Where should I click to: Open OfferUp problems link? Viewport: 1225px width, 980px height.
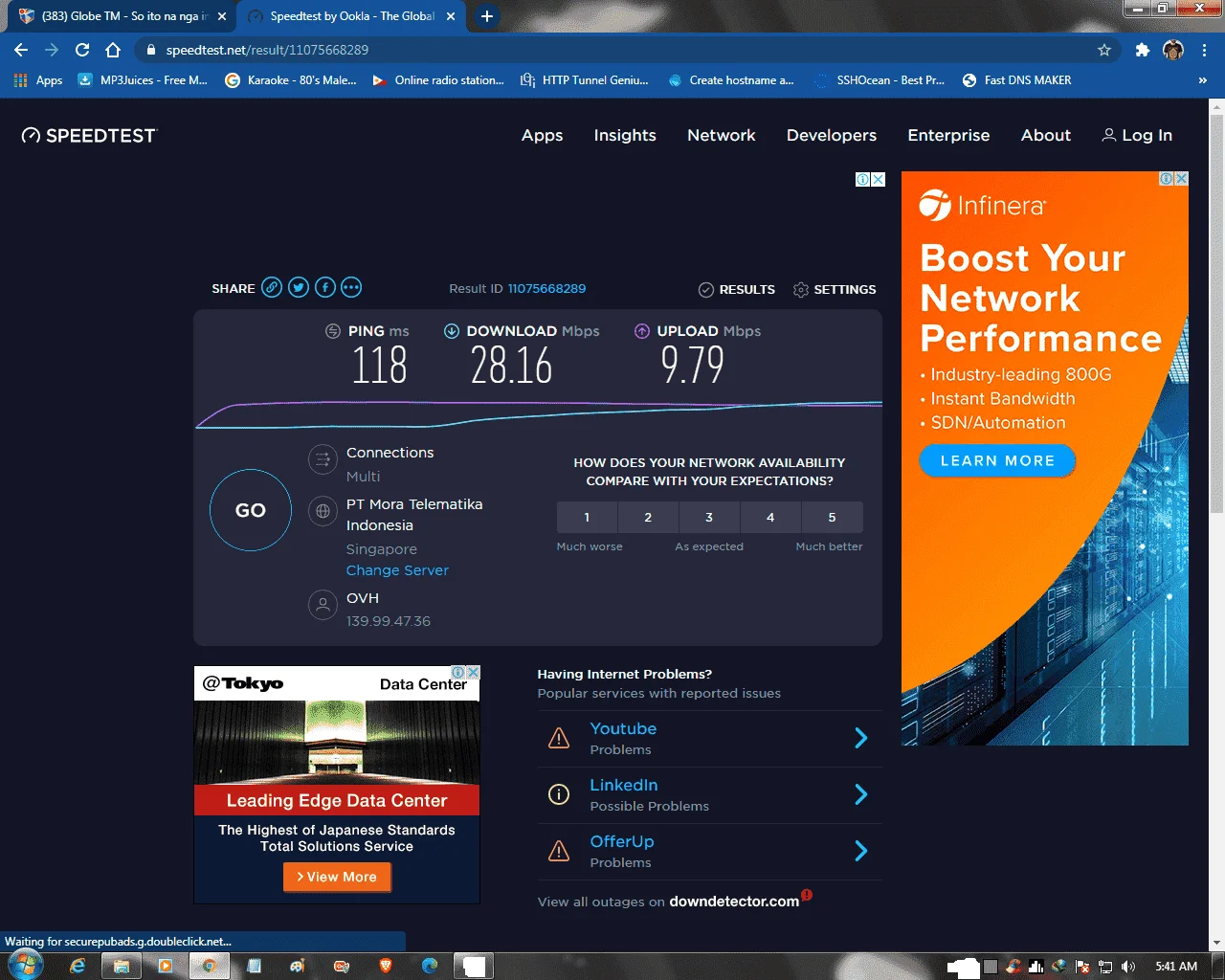click(x=622, y=842)
